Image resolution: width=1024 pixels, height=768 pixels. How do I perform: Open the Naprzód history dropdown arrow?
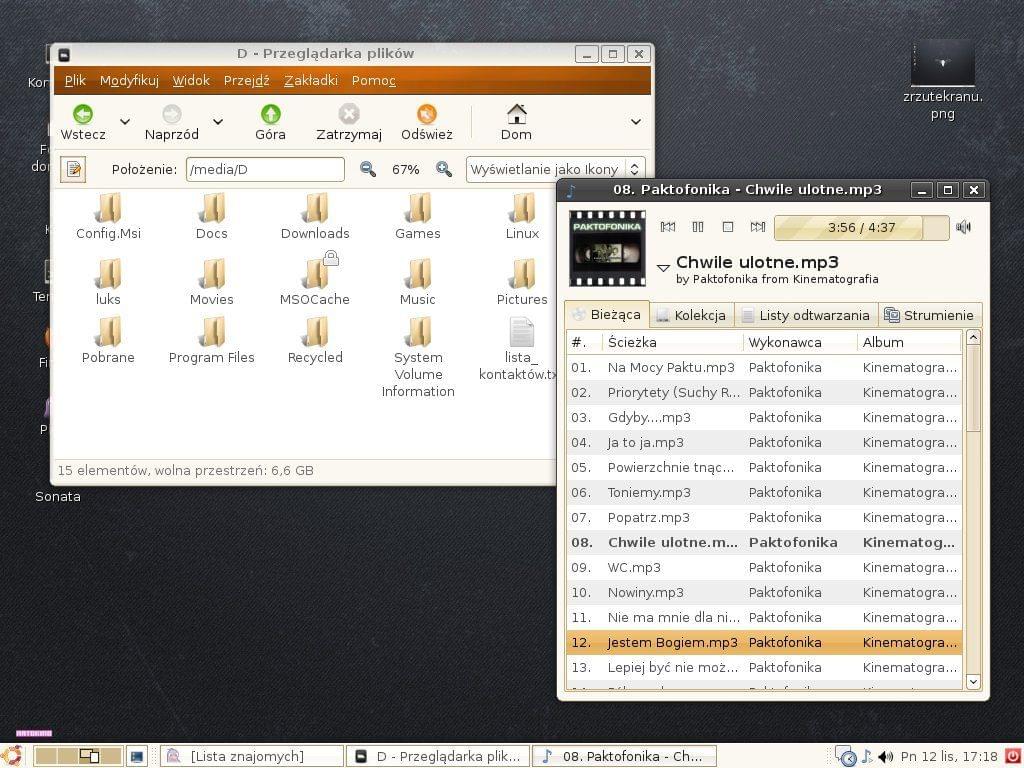pyautogui.click(x=218, y=121)
